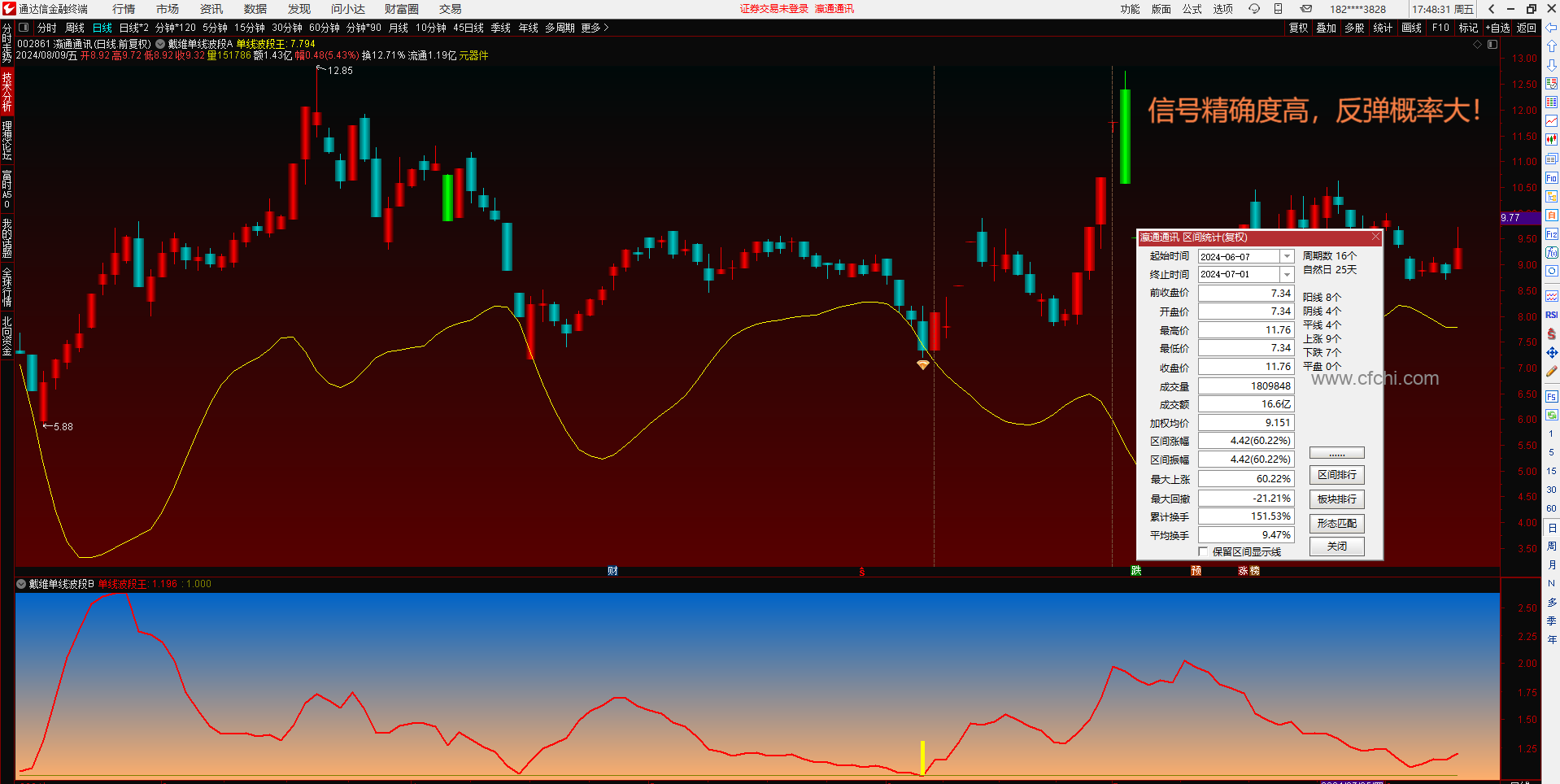Click 区间排行 button
The image size is (1560, 784).
(1336, 475)
